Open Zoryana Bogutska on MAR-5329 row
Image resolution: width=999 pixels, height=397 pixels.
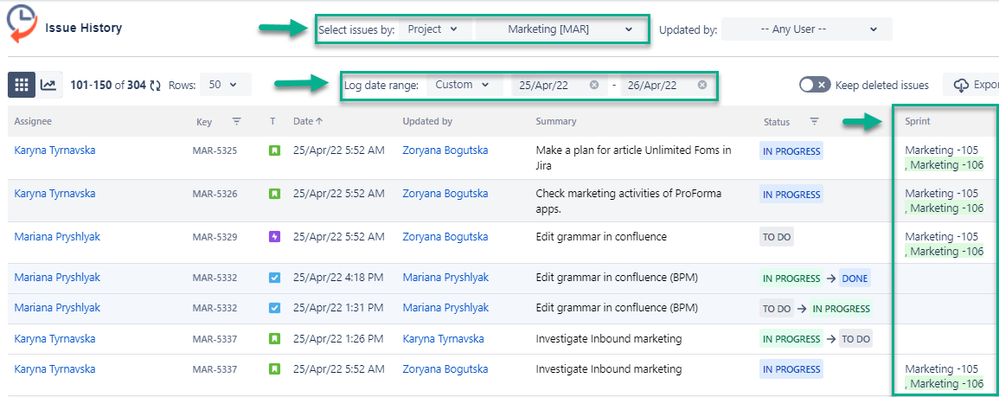pyautogui.click(x=445, y=236)
